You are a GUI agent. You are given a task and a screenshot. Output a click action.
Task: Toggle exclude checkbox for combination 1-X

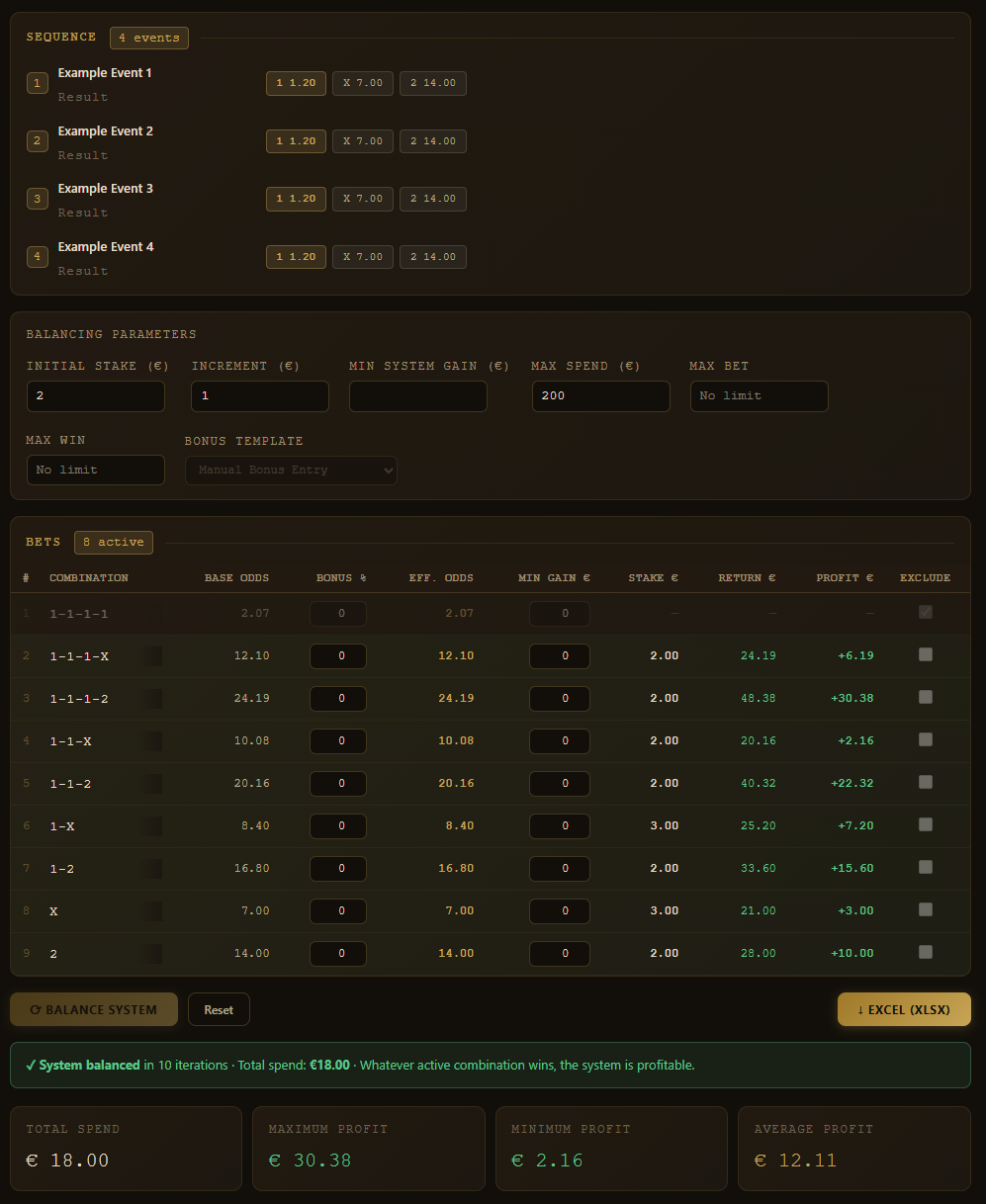coord(926,824)
